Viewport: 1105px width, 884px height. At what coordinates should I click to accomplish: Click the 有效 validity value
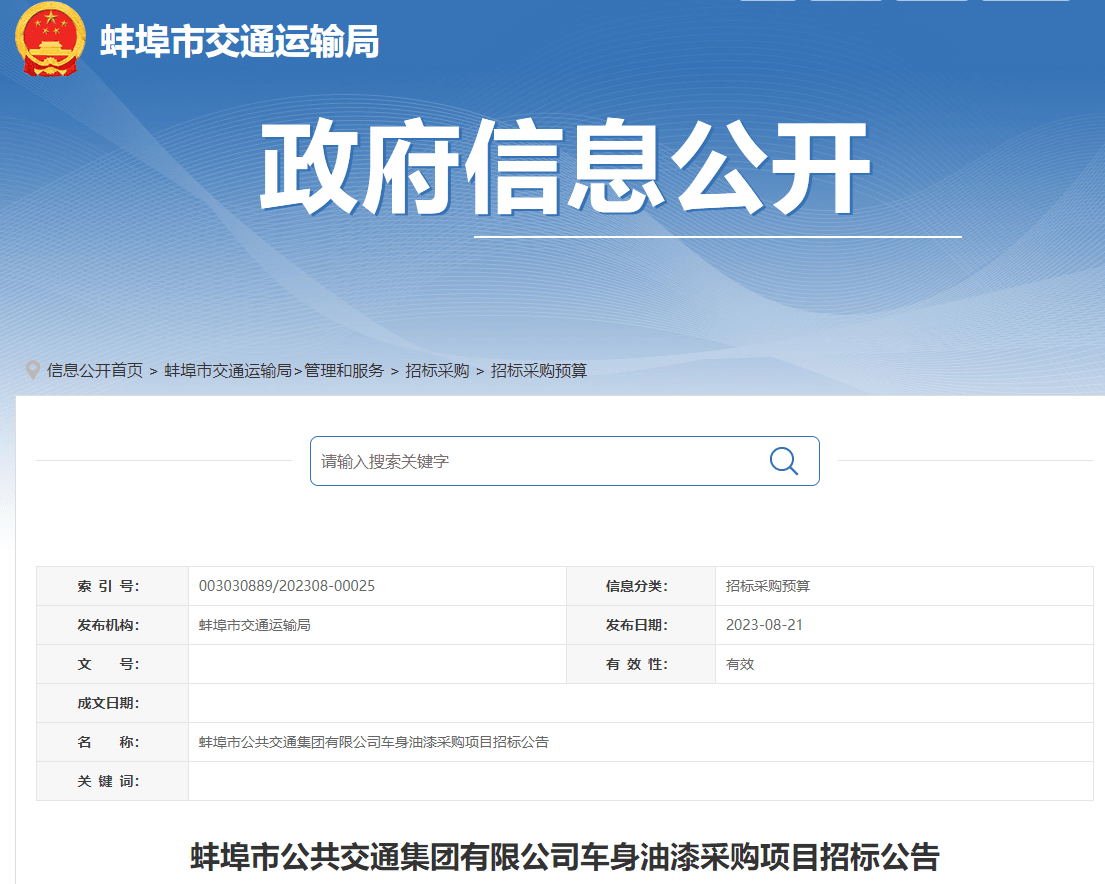[x=740, y=664]
